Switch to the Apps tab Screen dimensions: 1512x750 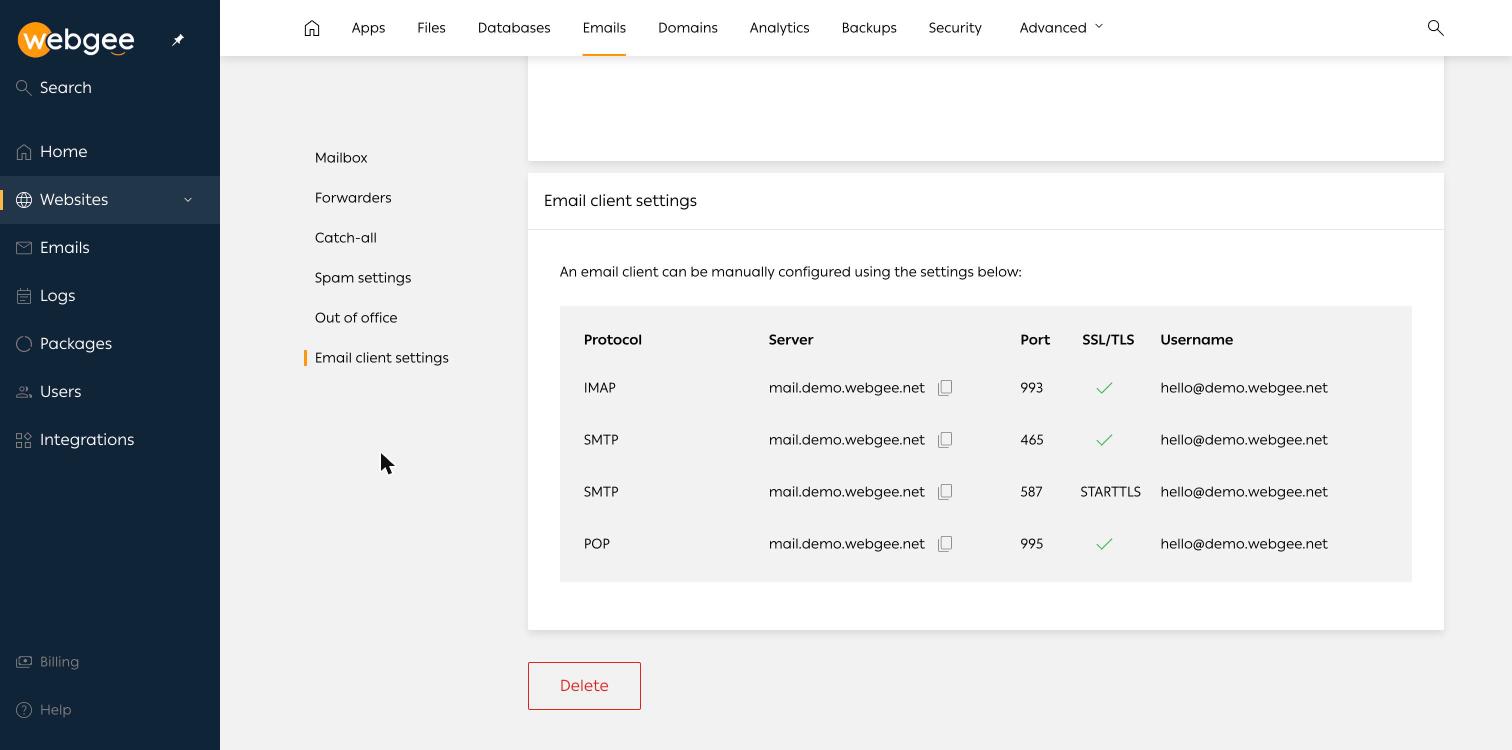click(368, 28)
